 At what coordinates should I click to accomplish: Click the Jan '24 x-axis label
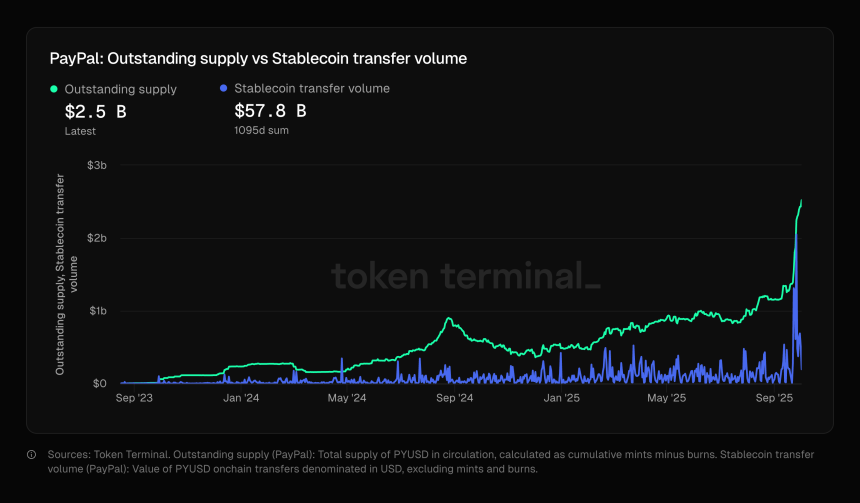coord(241,398)
